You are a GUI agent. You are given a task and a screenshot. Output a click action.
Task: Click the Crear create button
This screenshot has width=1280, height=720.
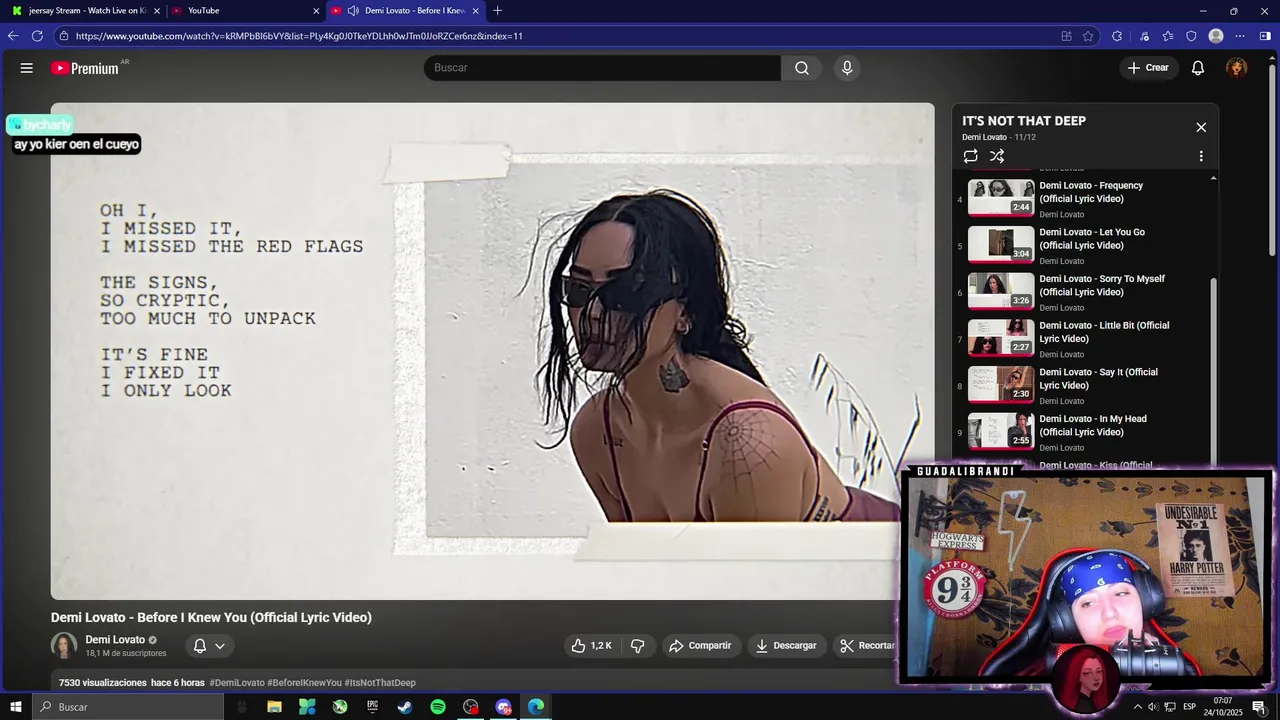1148,68
